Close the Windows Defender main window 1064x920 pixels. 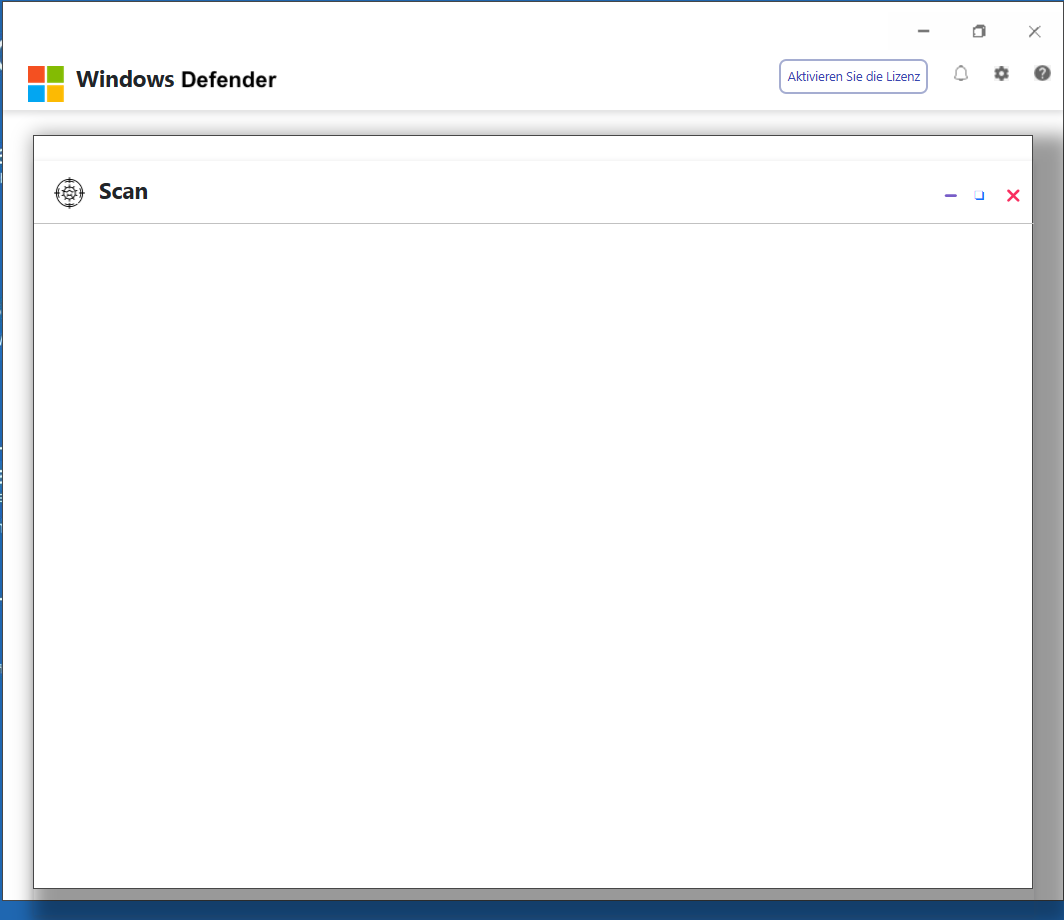(1034, 31)
